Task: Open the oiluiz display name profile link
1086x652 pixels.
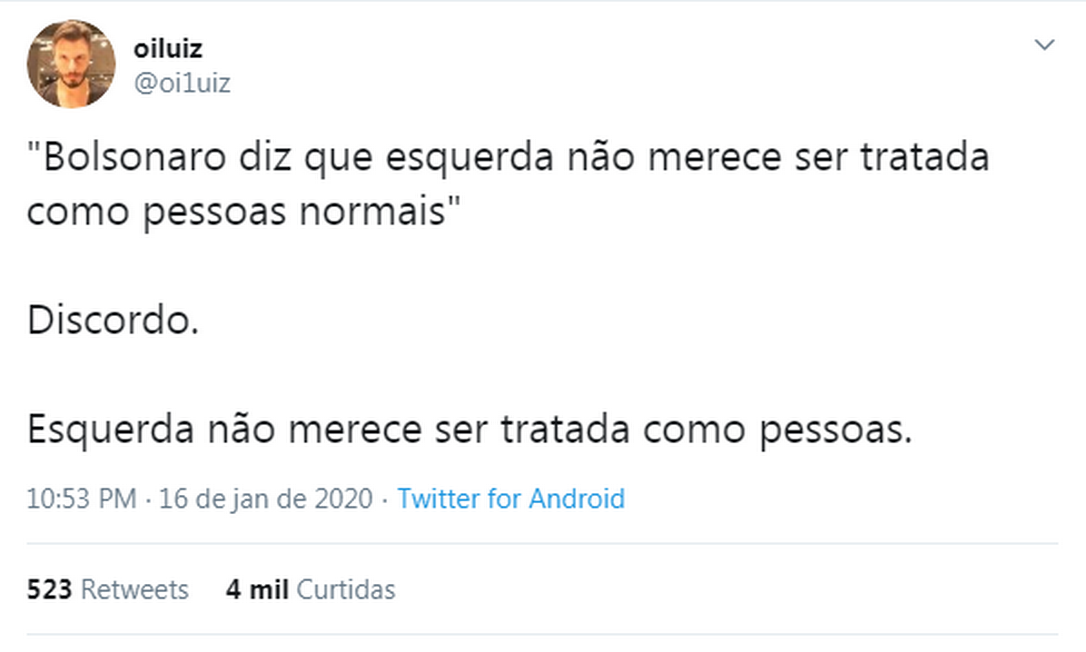Action: [168, 48]
